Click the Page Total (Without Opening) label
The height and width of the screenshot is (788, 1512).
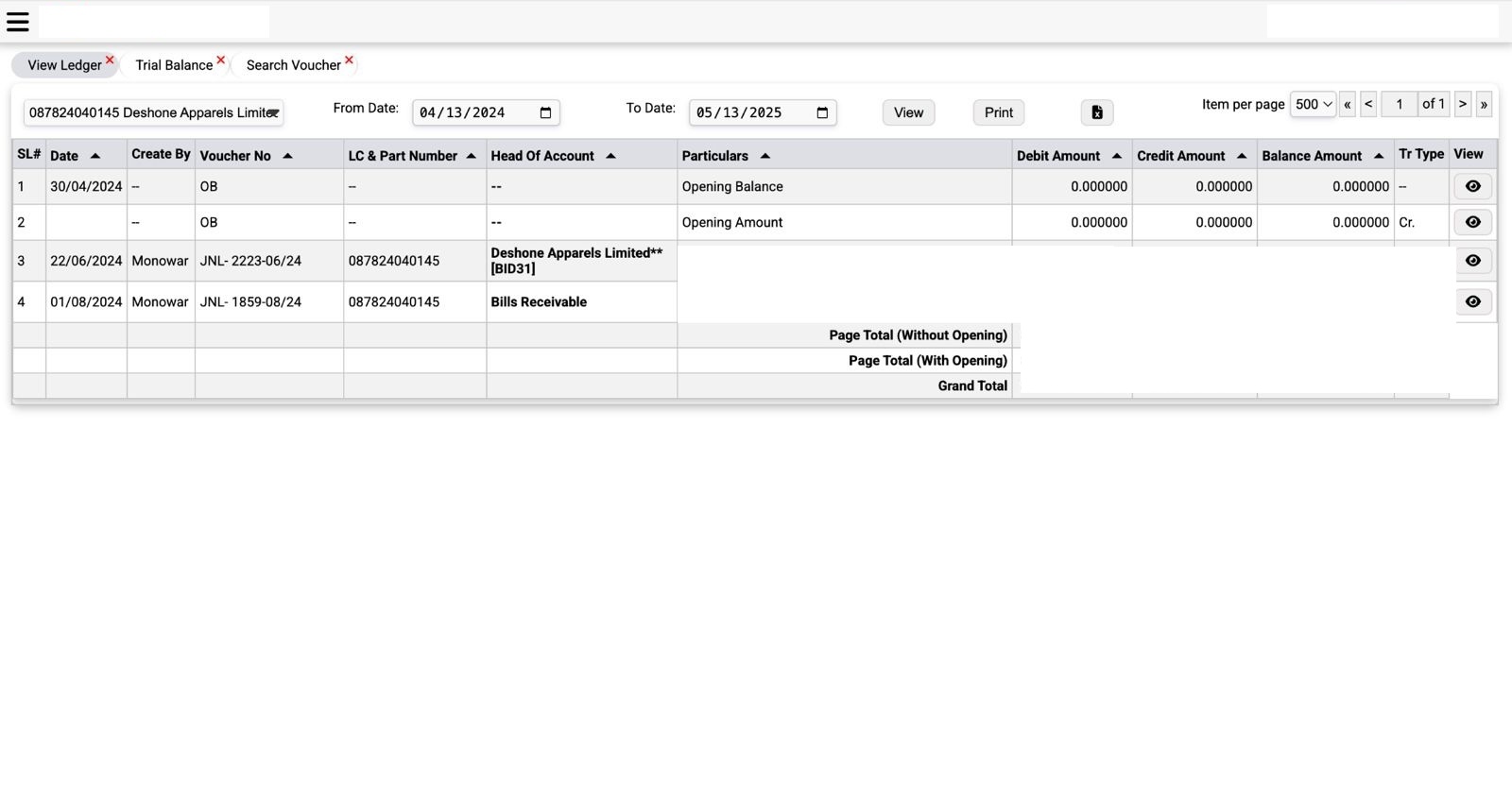coord(918,334)
